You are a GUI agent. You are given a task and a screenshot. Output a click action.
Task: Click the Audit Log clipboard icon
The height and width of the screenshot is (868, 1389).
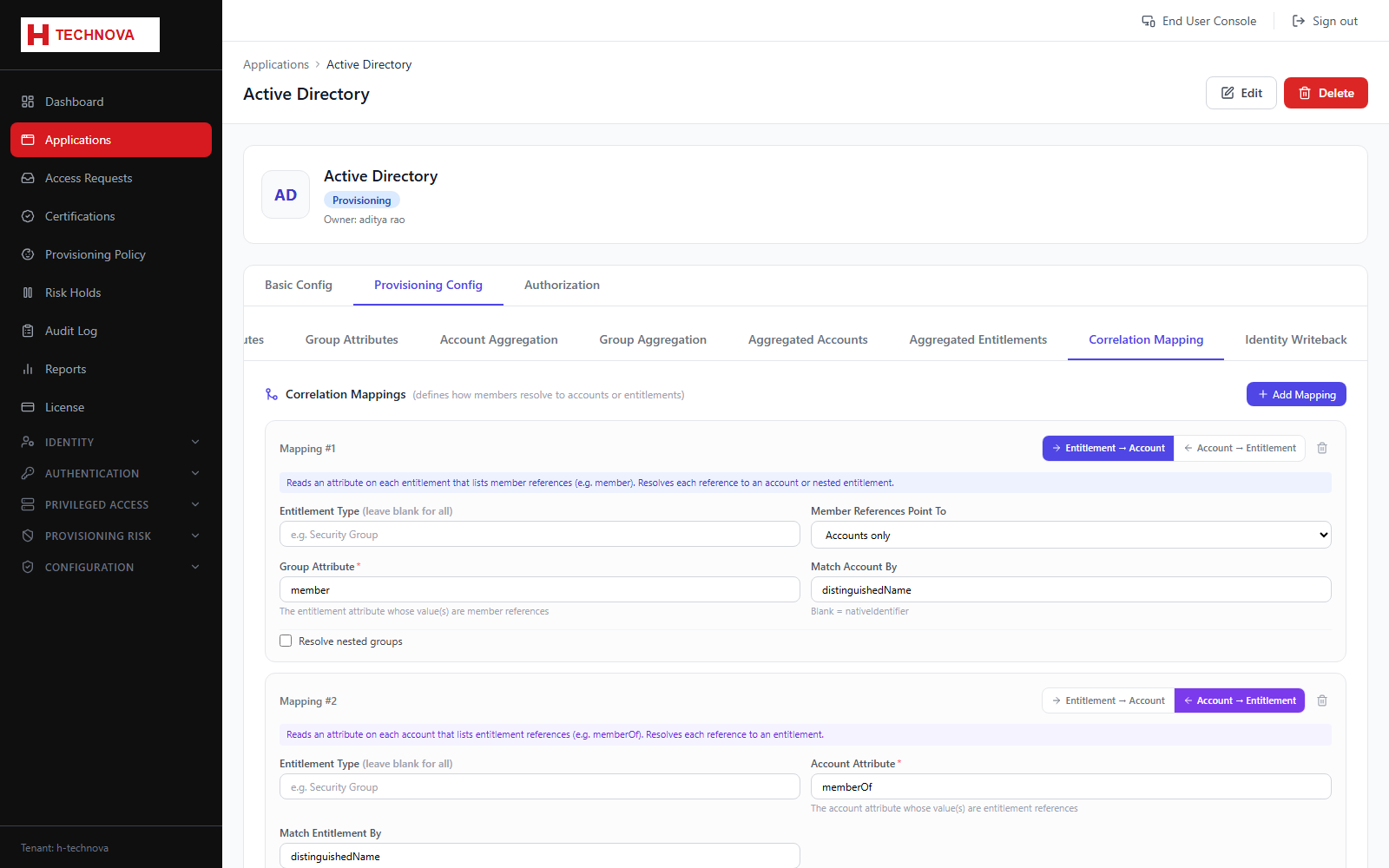28,331
